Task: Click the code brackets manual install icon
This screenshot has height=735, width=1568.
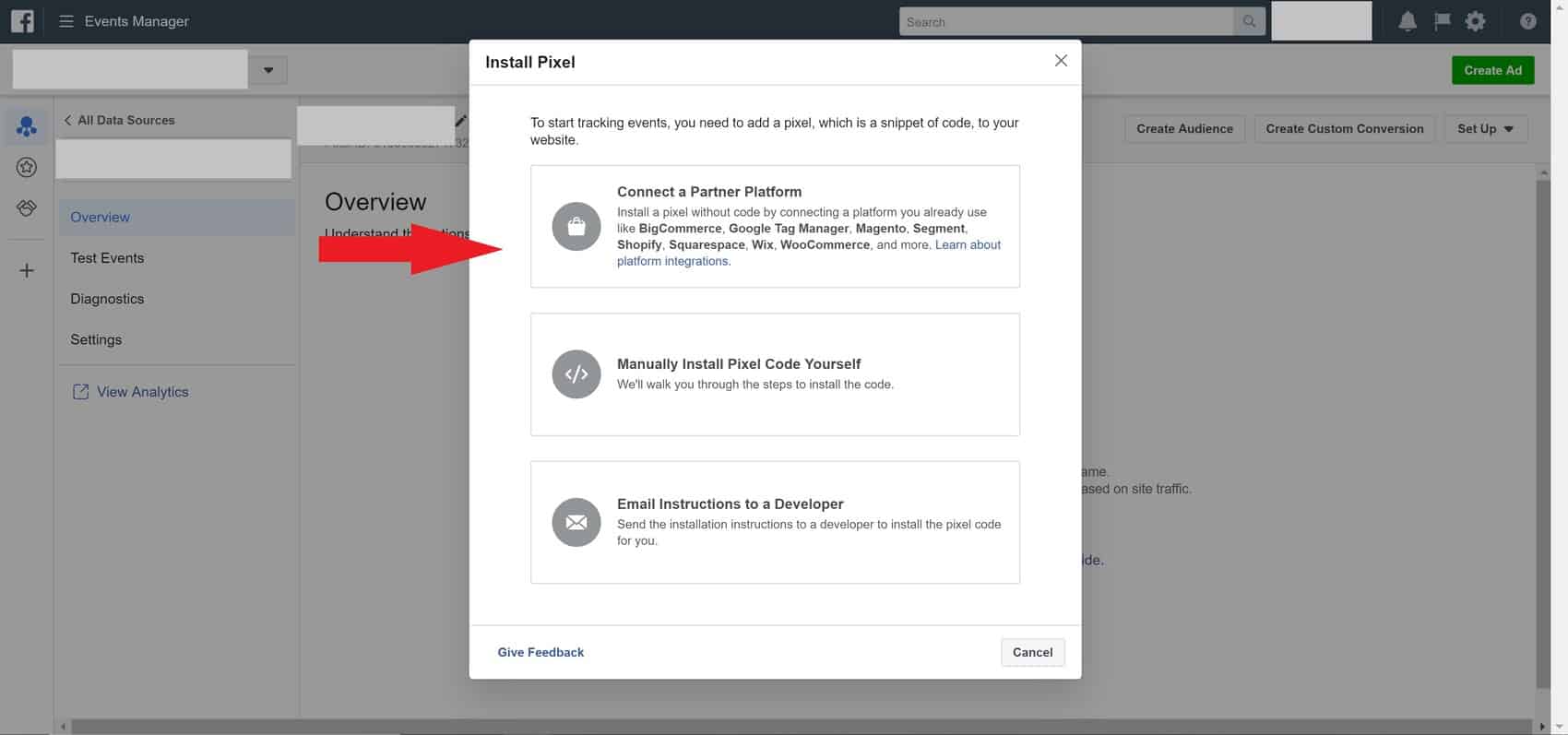Action: (x=576, y=374)
